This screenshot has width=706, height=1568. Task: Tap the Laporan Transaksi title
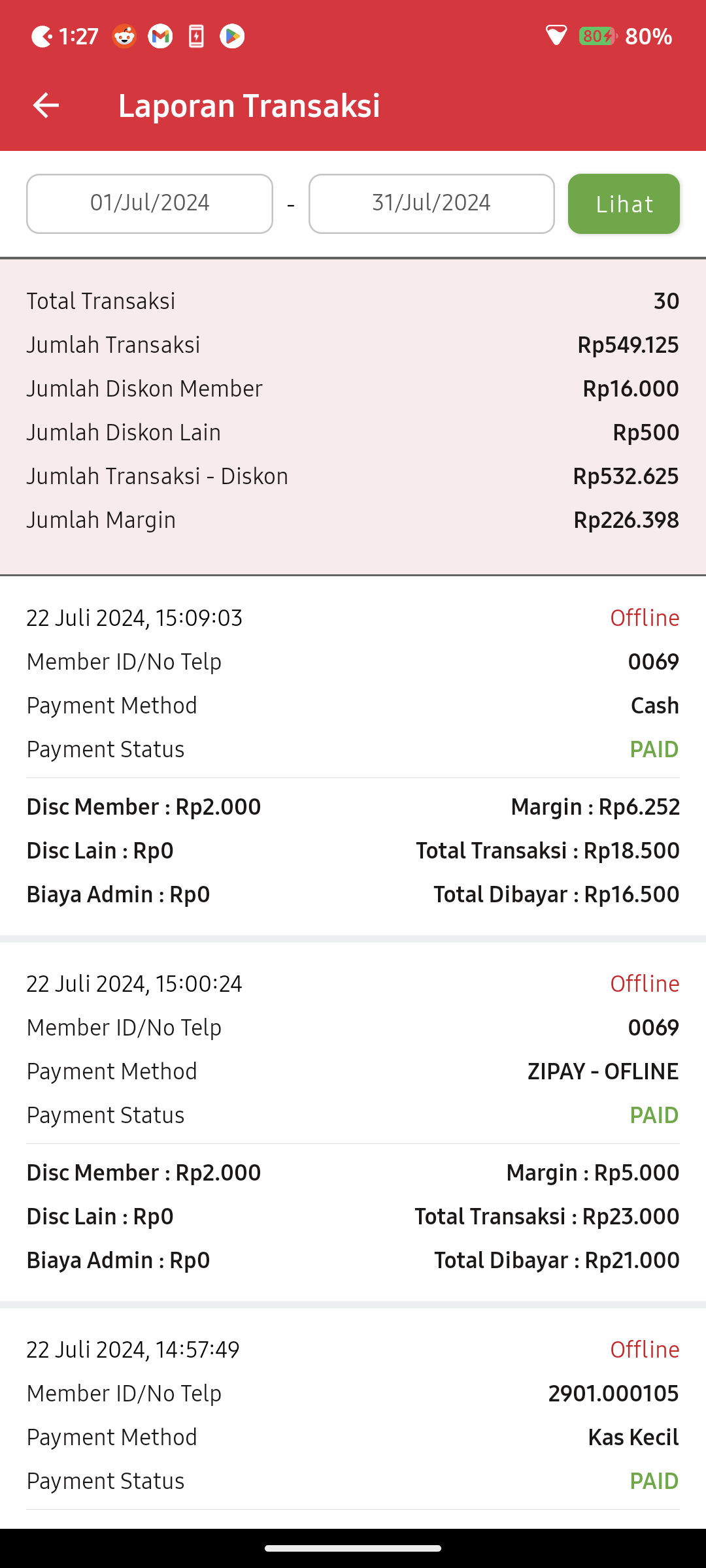[x=249, y=106]
